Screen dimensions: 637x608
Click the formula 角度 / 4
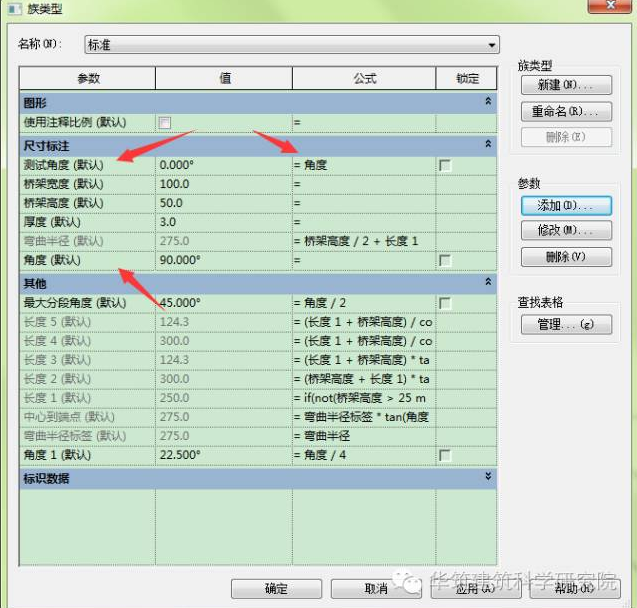[x=364, y=455]
